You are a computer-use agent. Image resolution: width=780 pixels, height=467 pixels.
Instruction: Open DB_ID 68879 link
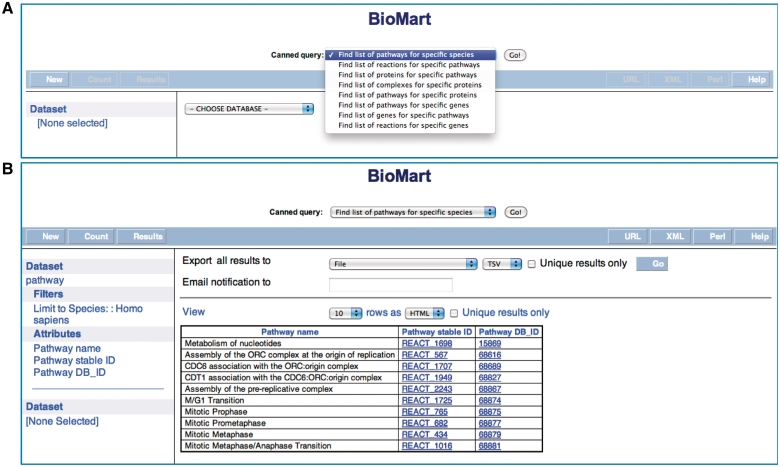[x=489, y=435]
